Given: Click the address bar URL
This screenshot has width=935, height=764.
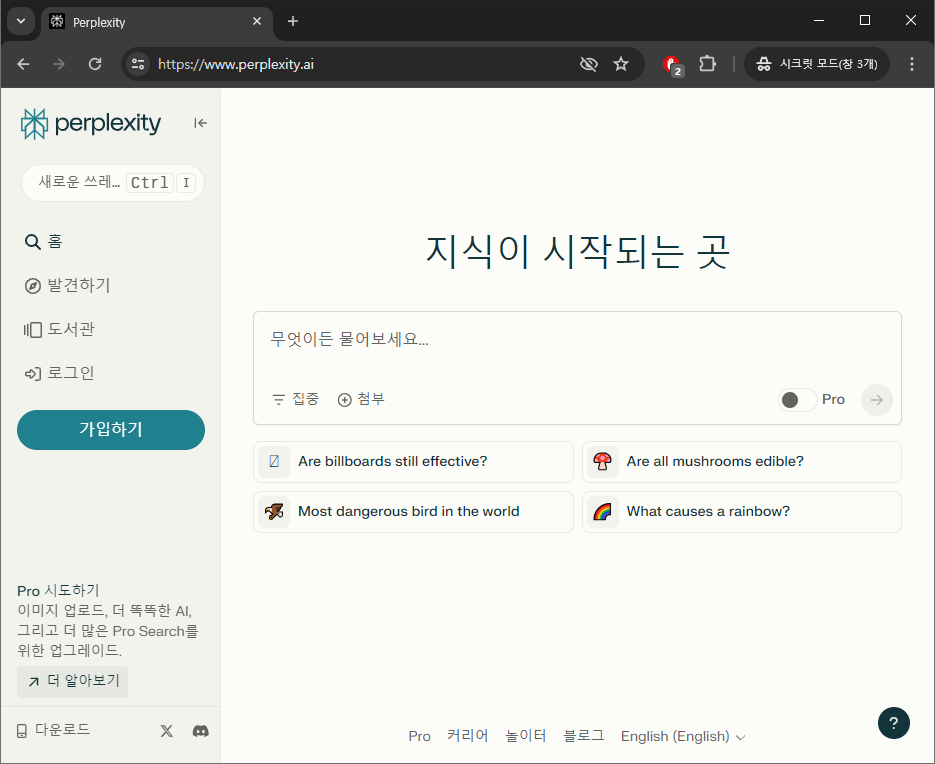Looking at the screenshot, I should (236, 64).
